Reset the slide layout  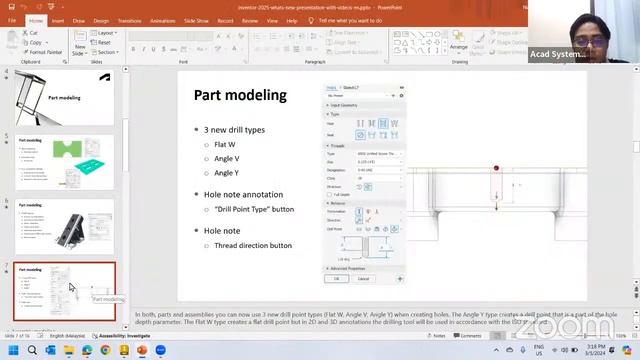point(101,42)
